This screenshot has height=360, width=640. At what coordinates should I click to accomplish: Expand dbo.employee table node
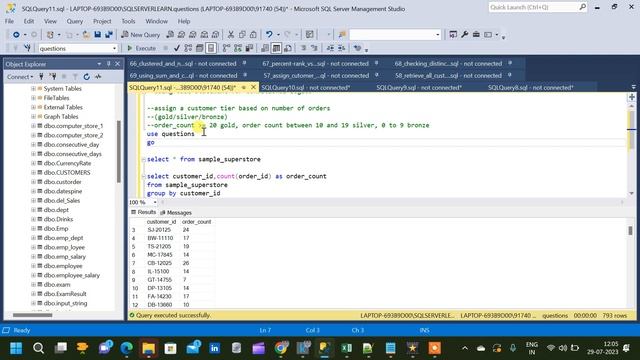coord(33,266)
